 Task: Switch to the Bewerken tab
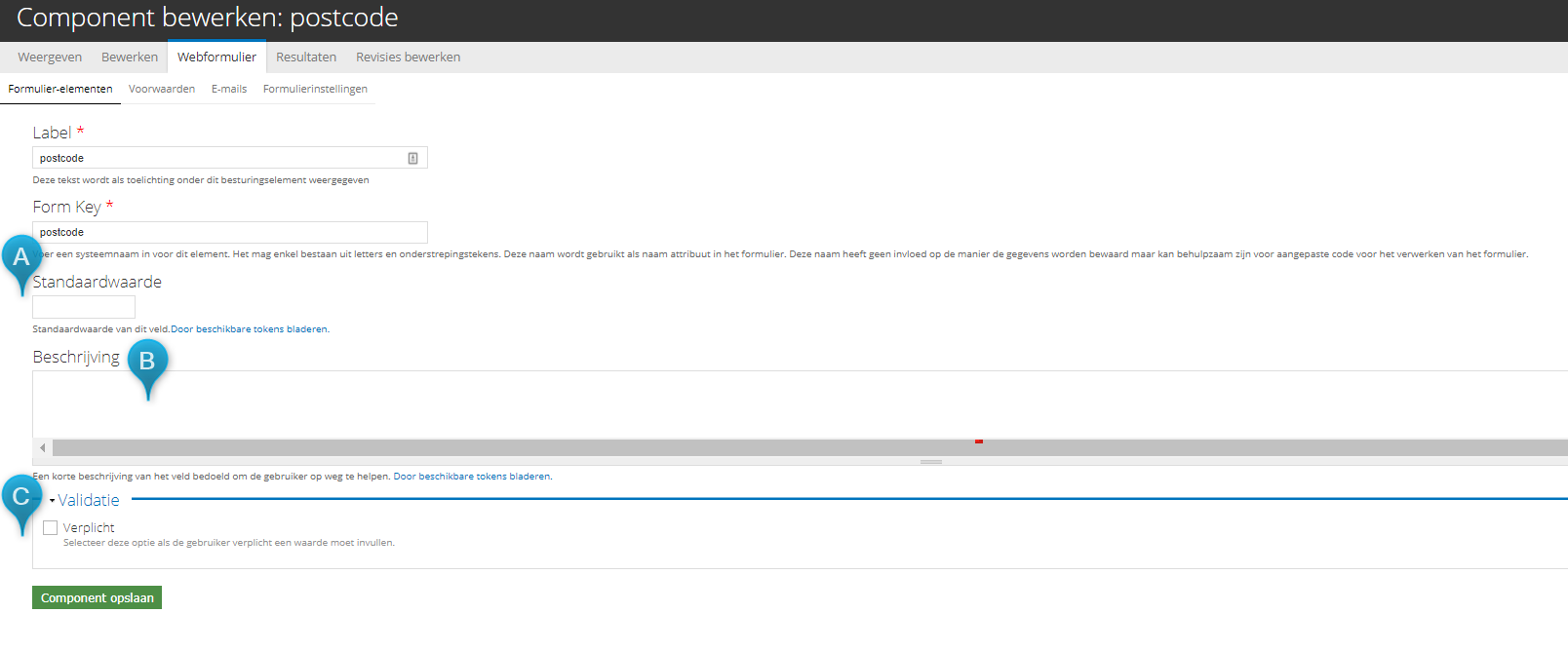coord(130,58)
